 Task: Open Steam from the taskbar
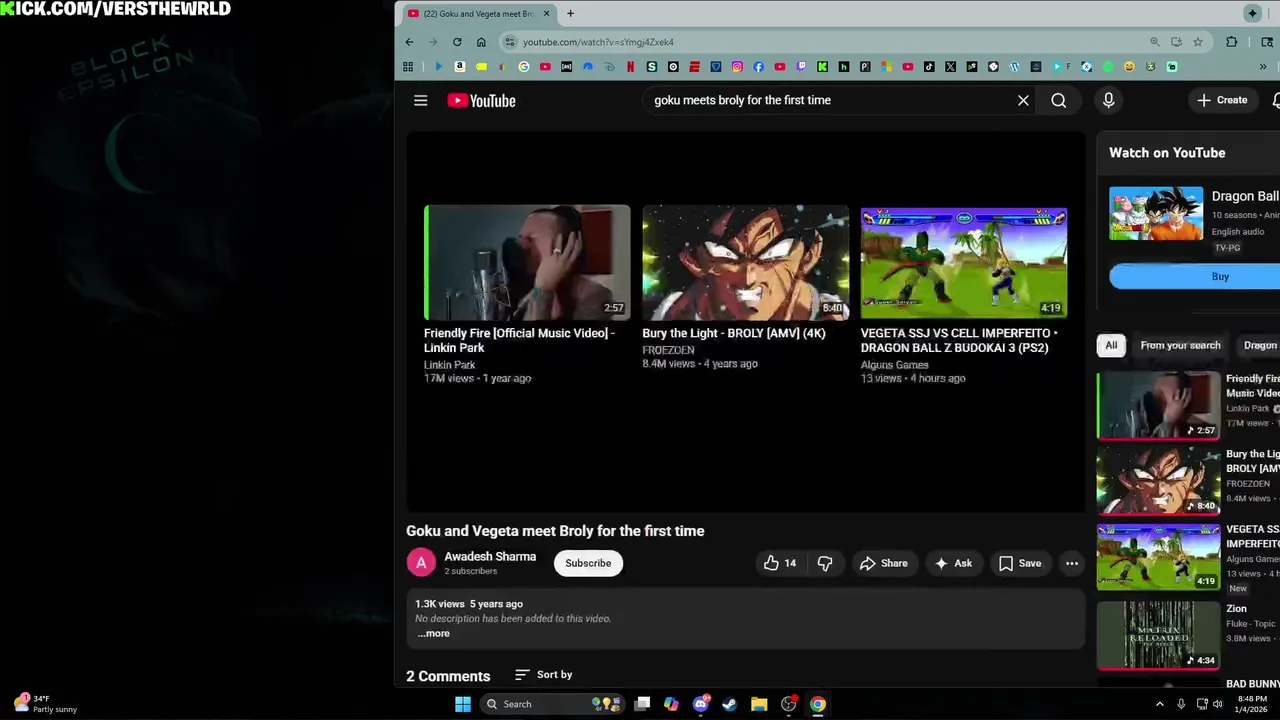[729, 704]
